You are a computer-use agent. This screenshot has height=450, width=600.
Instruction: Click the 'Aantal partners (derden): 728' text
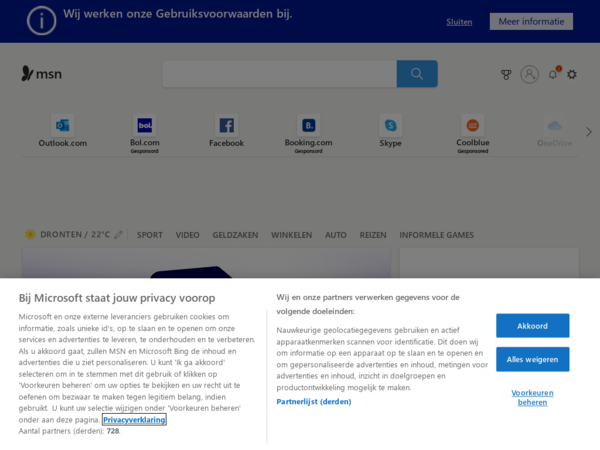[69, 431]
